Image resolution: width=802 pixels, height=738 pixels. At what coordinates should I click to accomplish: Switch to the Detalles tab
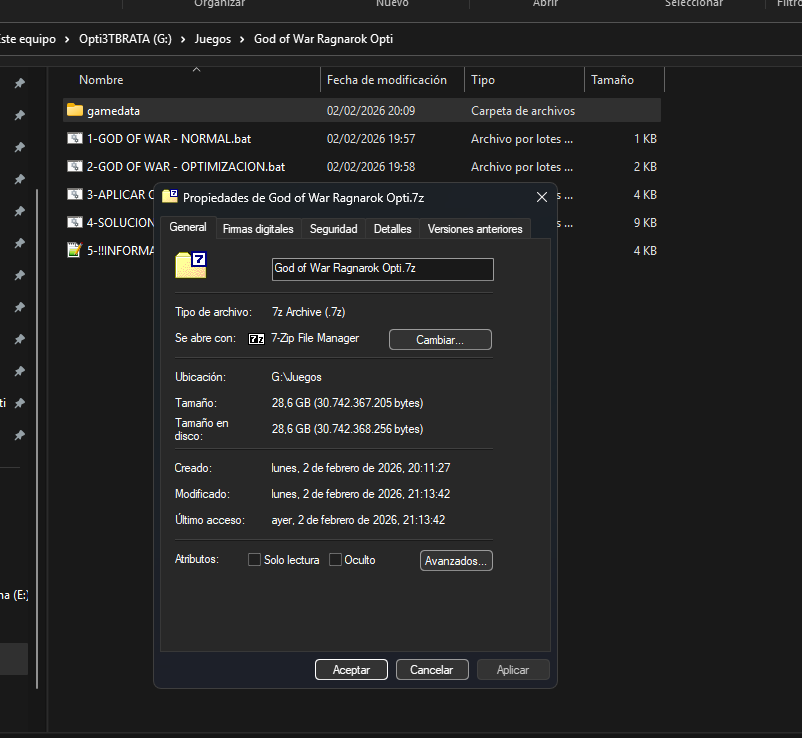(x=392, y=229)
